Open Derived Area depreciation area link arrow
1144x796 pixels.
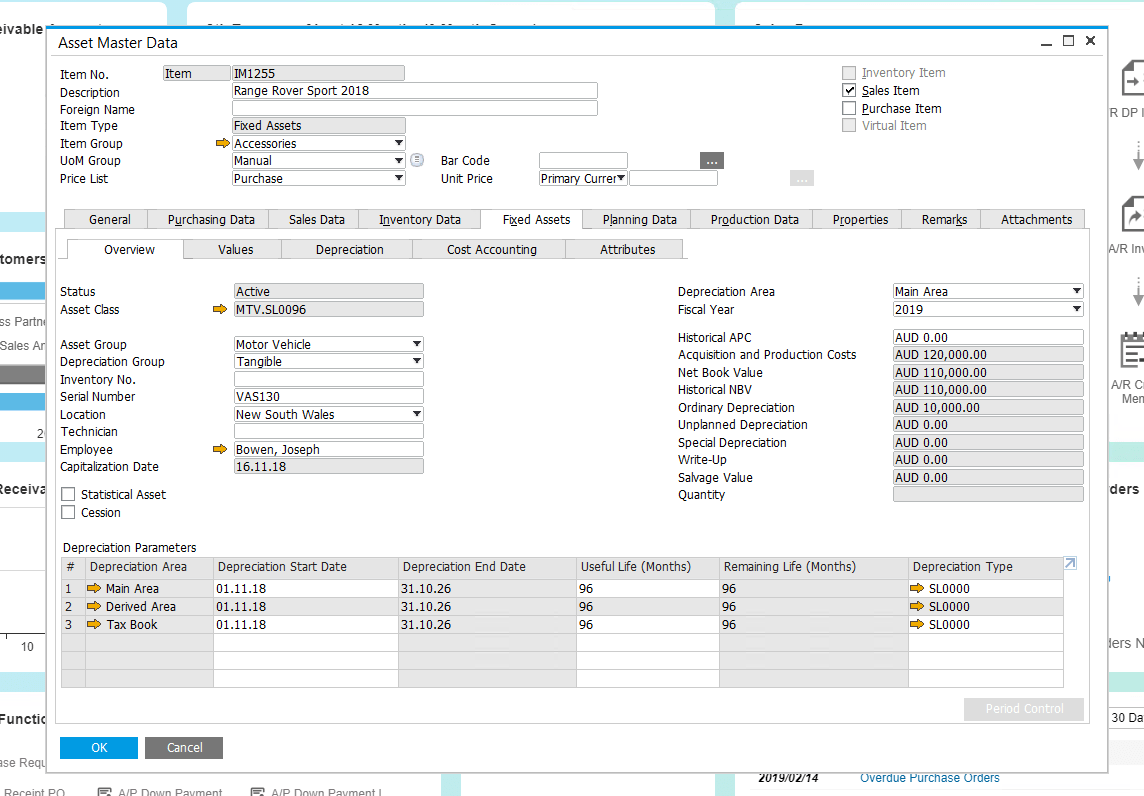(x=94, y=606)
